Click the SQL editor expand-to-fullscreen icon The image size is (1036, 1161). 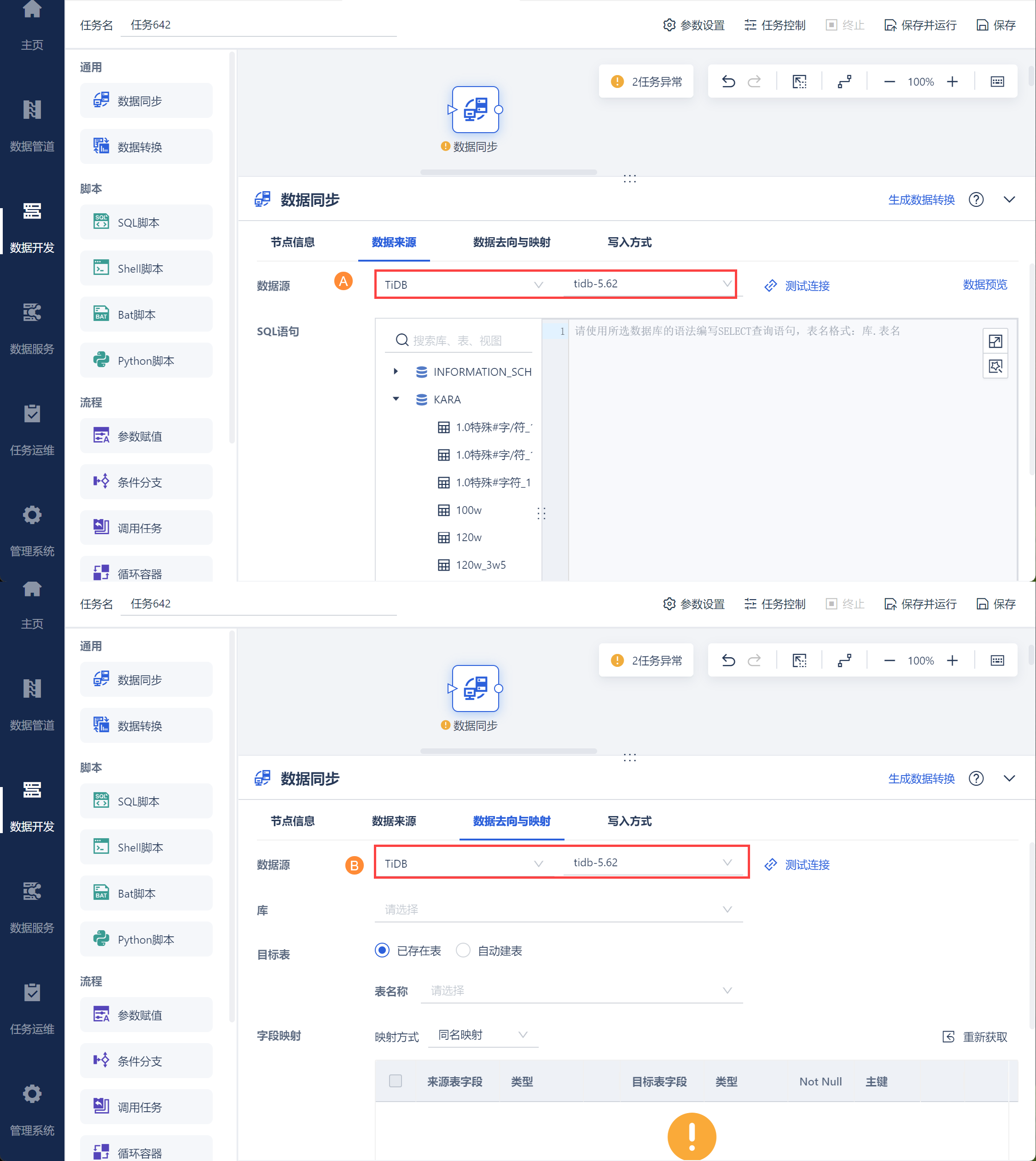(x=995, y=341)
